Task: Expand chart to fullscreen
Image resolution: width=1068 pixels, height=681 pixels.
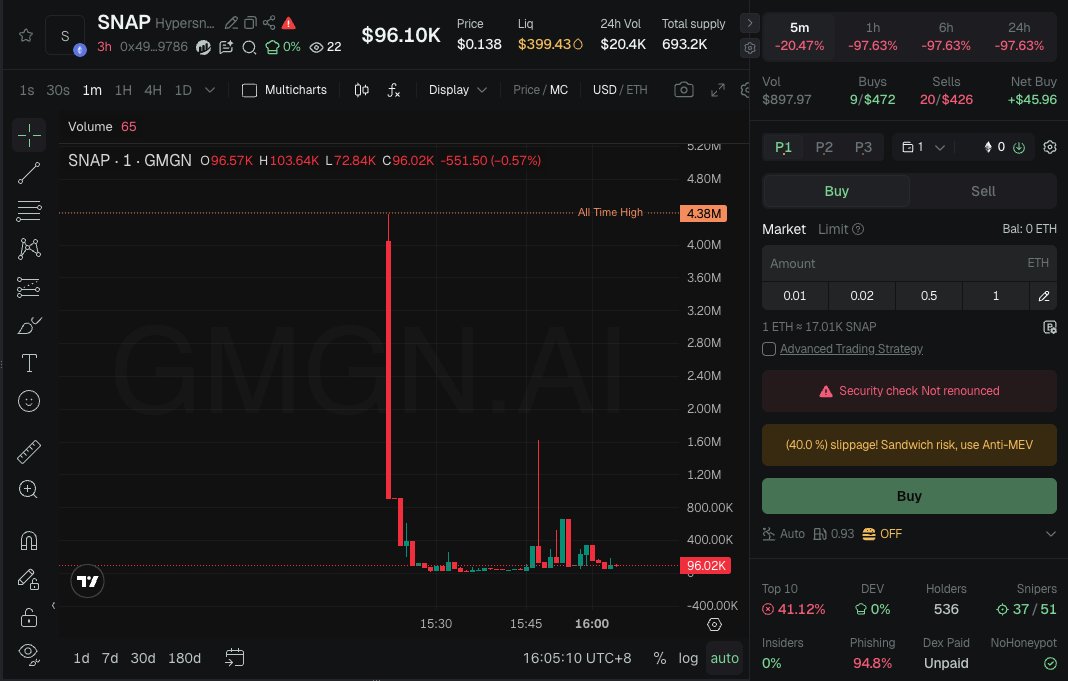Action: coord(718,90)
